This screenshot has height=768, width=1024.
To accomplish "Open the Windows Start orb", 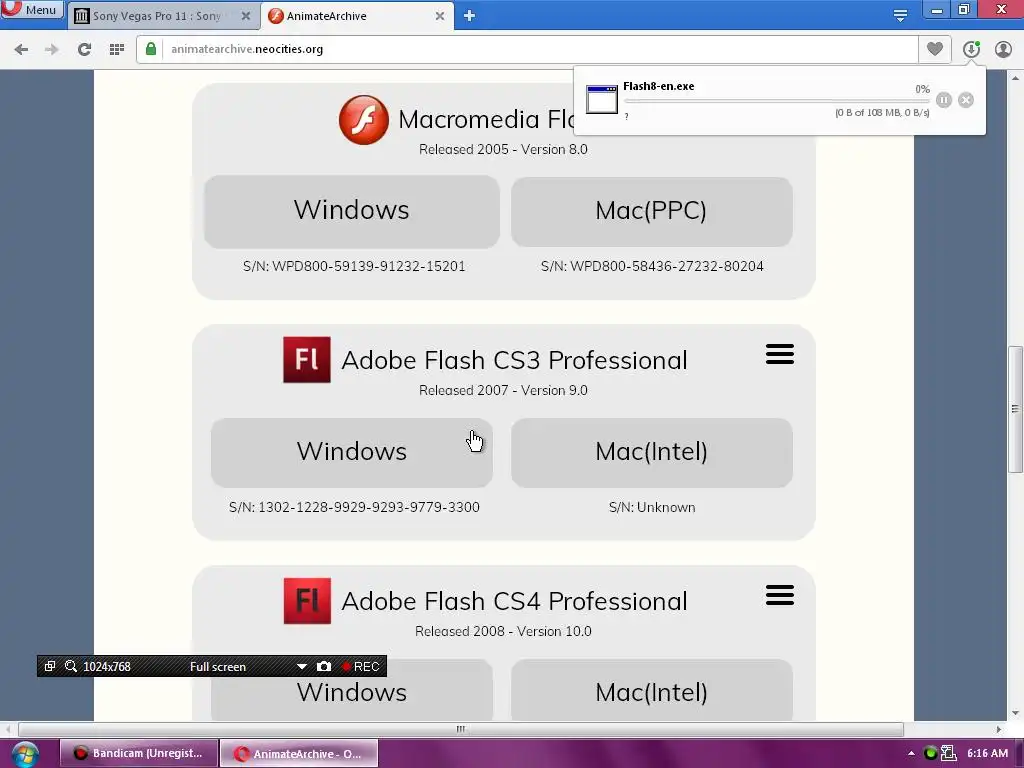I will tap(25, 754).
